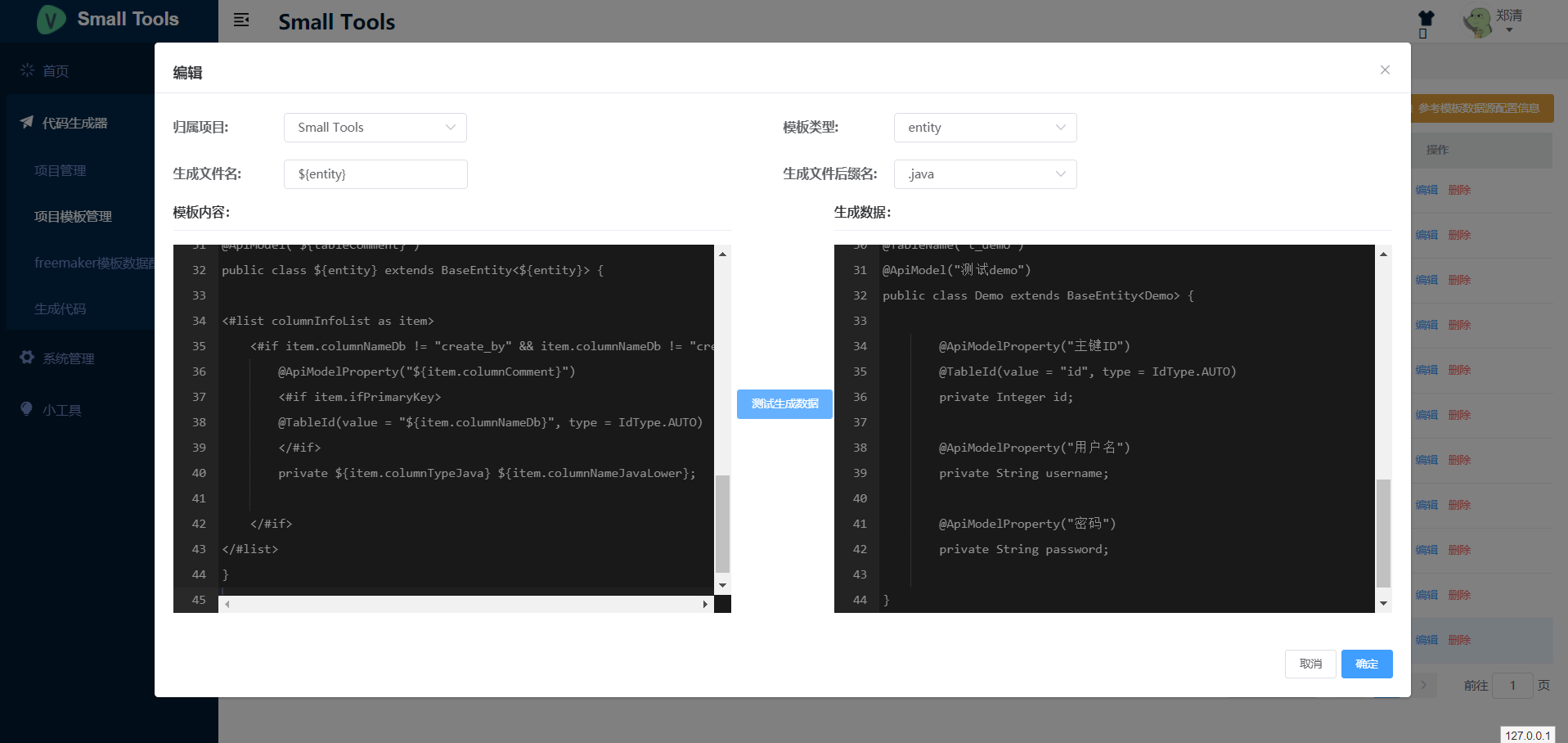Click template editor vertical scrollbar thumb
Screen dimensions: 1568x743
click(x=722, y=524)
